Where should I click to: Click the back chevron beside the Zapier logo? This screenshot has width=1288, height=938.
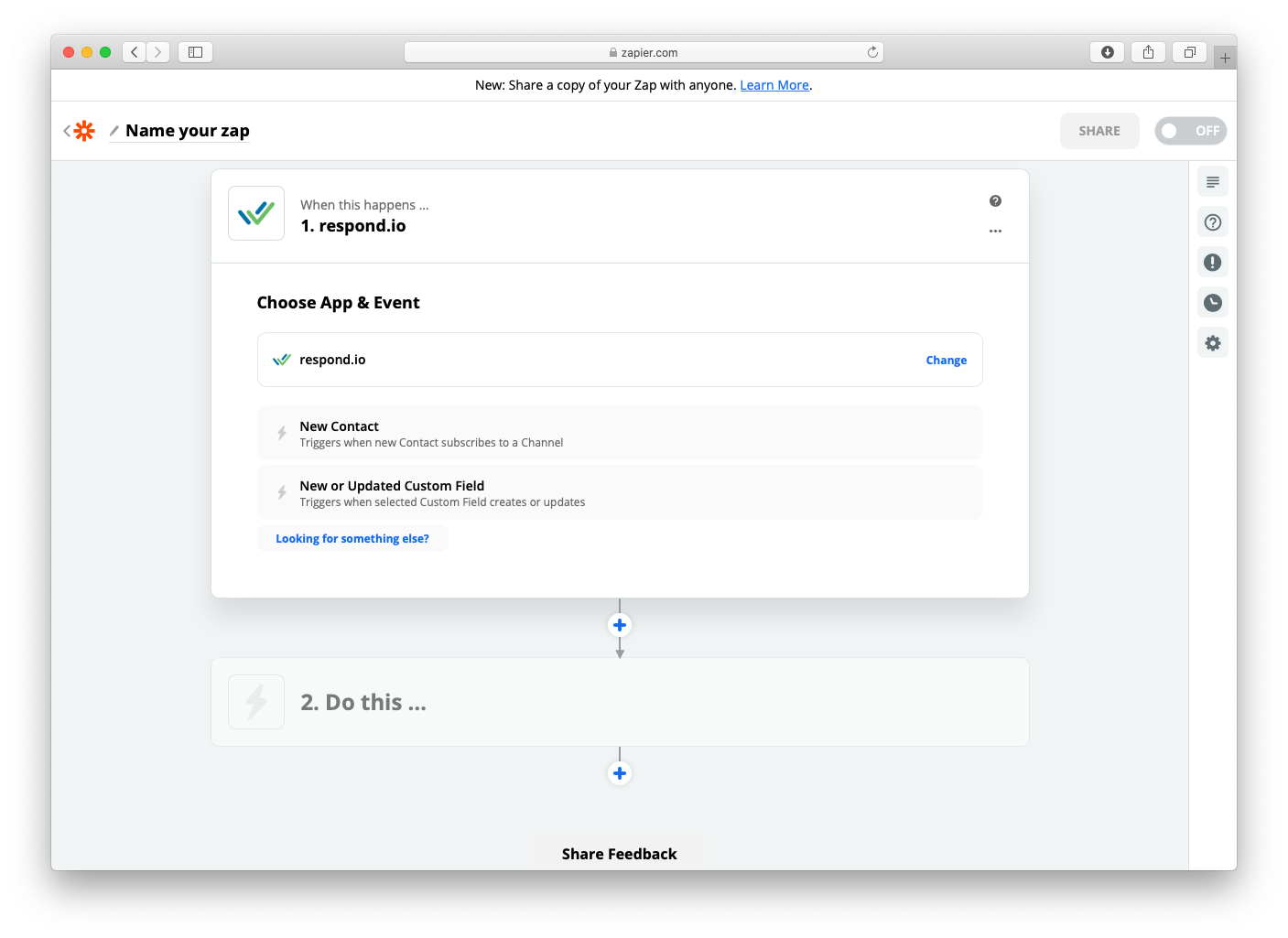click(67, 131)
